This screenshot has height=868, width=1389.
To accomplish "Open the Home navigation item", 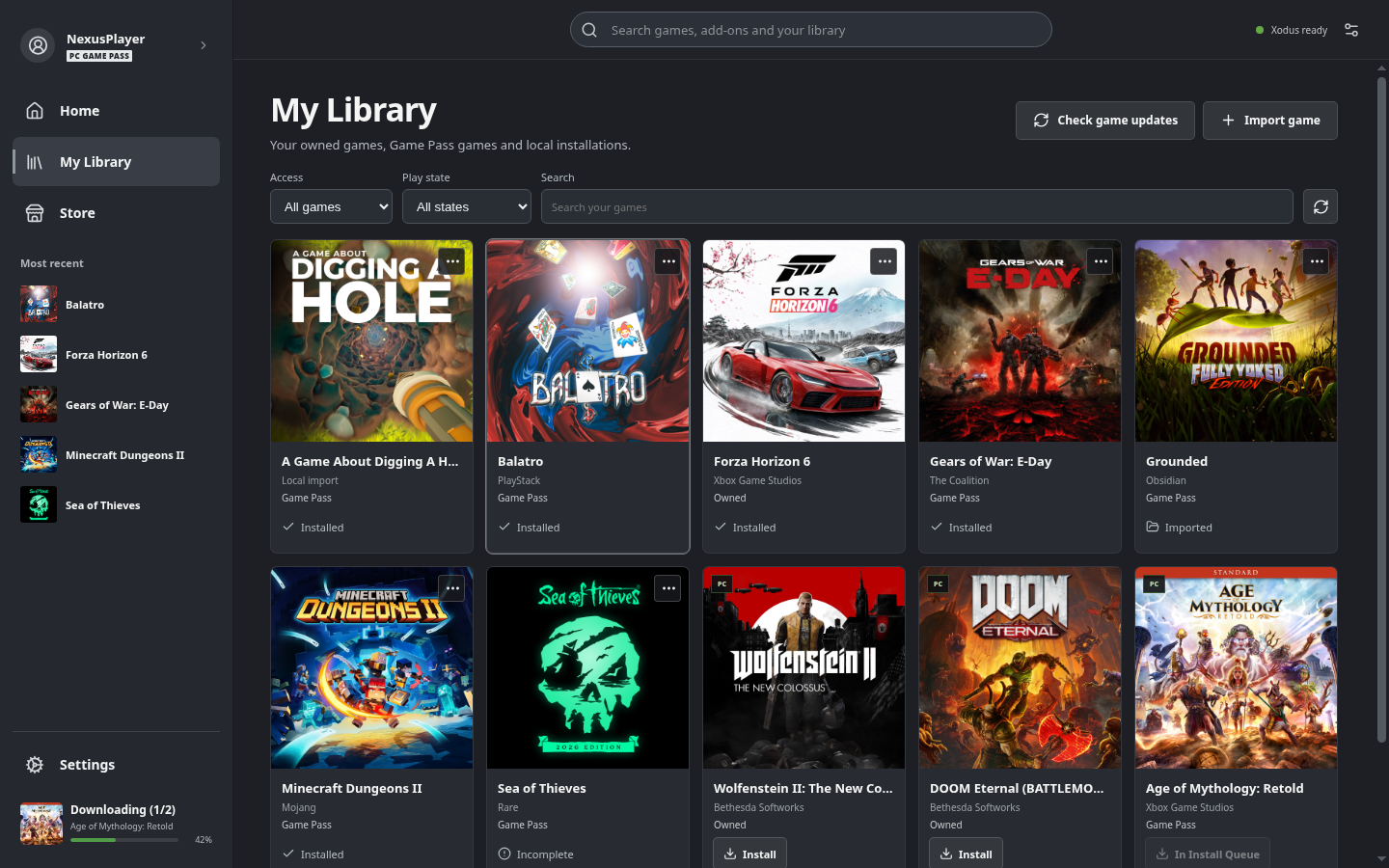I will 116,111.
